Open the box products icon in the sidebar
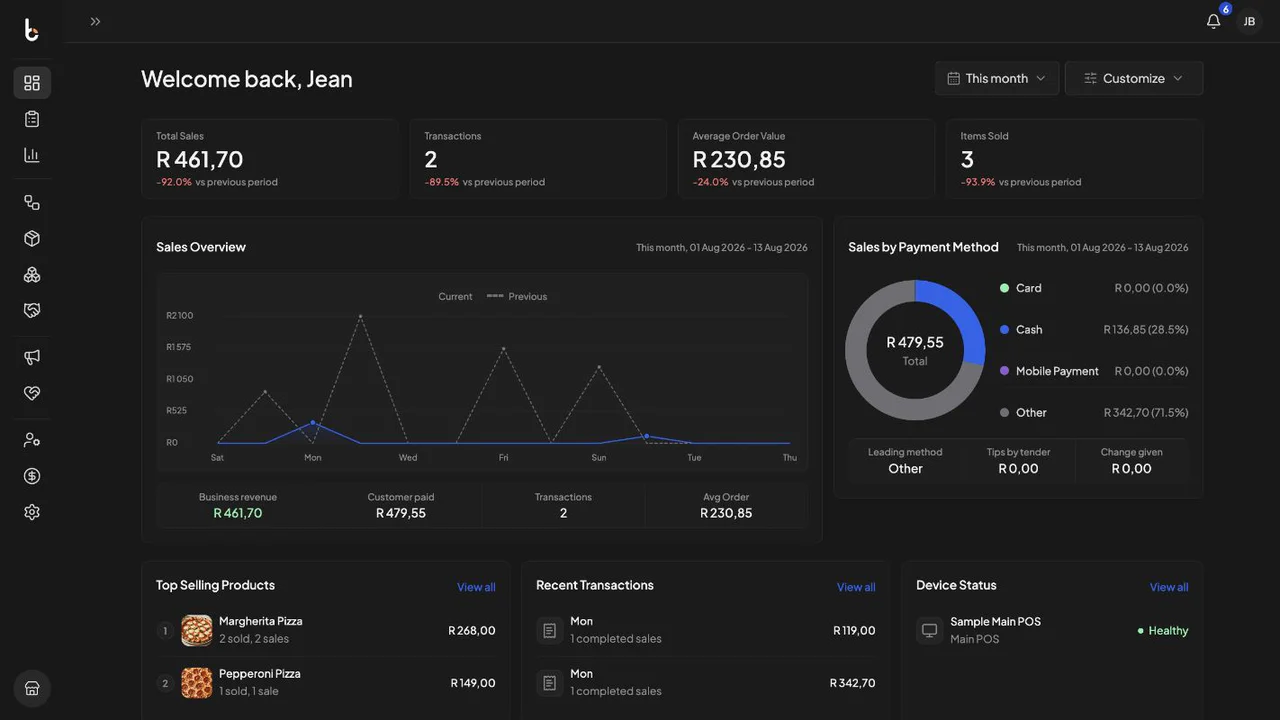This screenshot has width=1280, height=720. [x=32, y=238]
